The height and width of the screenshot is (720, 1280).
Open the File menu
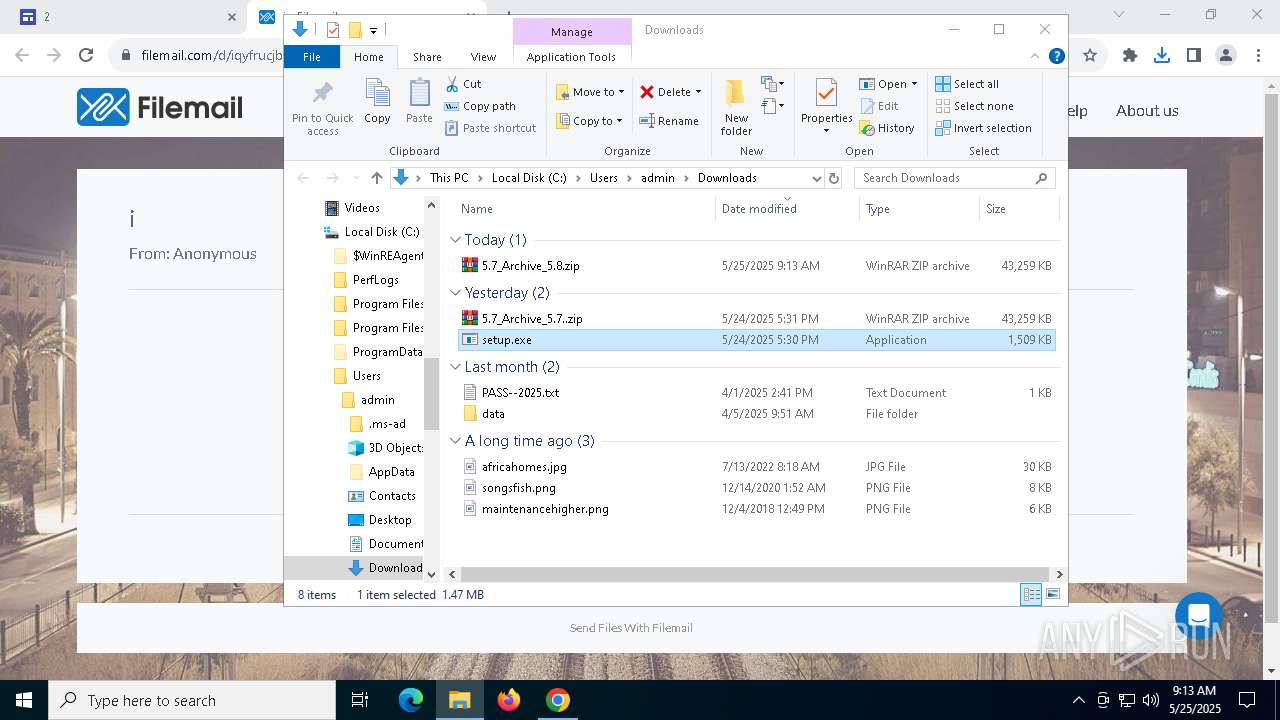[312, 57]
